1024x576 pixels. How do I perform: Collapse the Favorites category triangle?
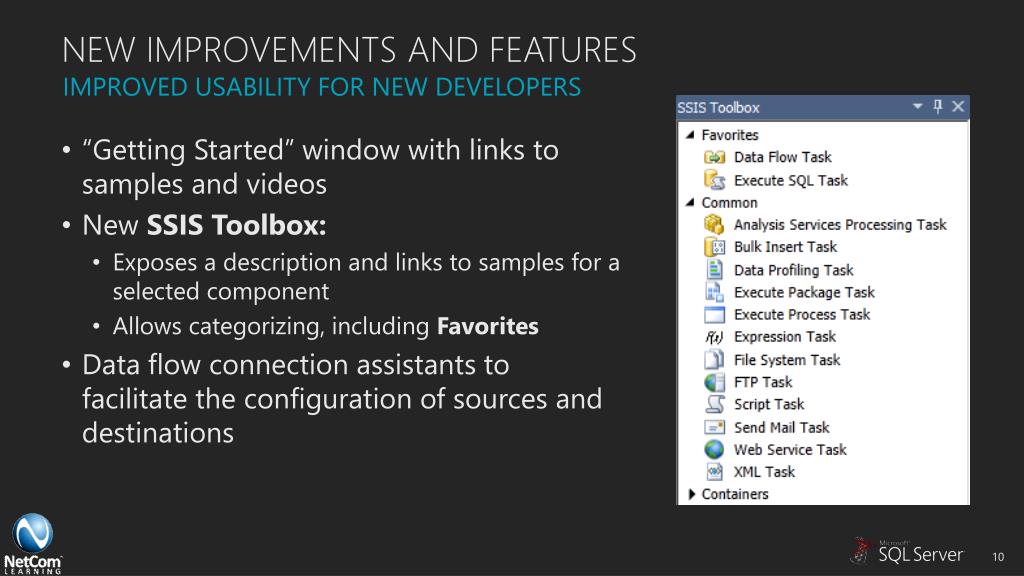tap(690, 135)
